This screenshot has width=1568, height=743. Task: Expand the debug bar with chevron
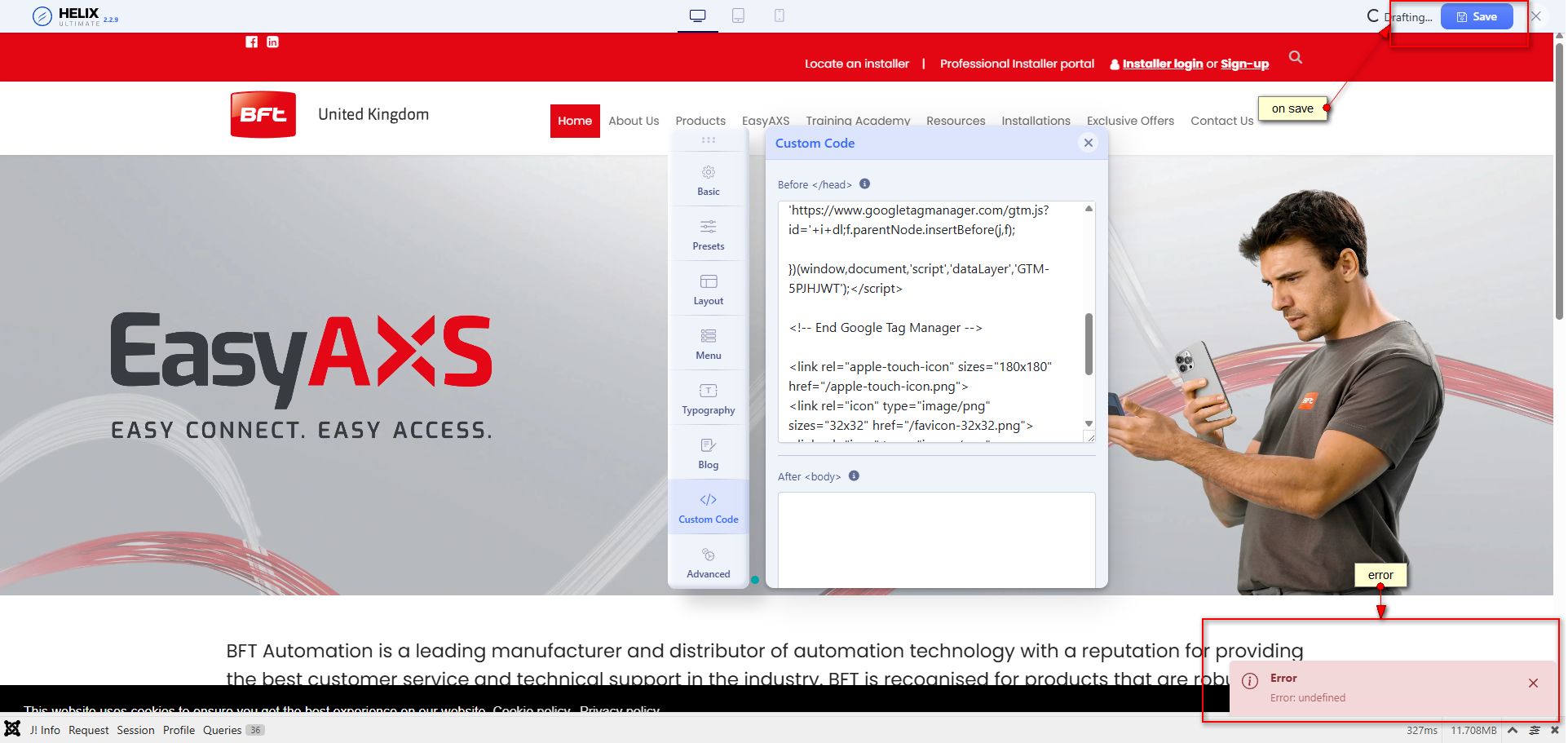pyautogui.click(x=1513, y=730)
